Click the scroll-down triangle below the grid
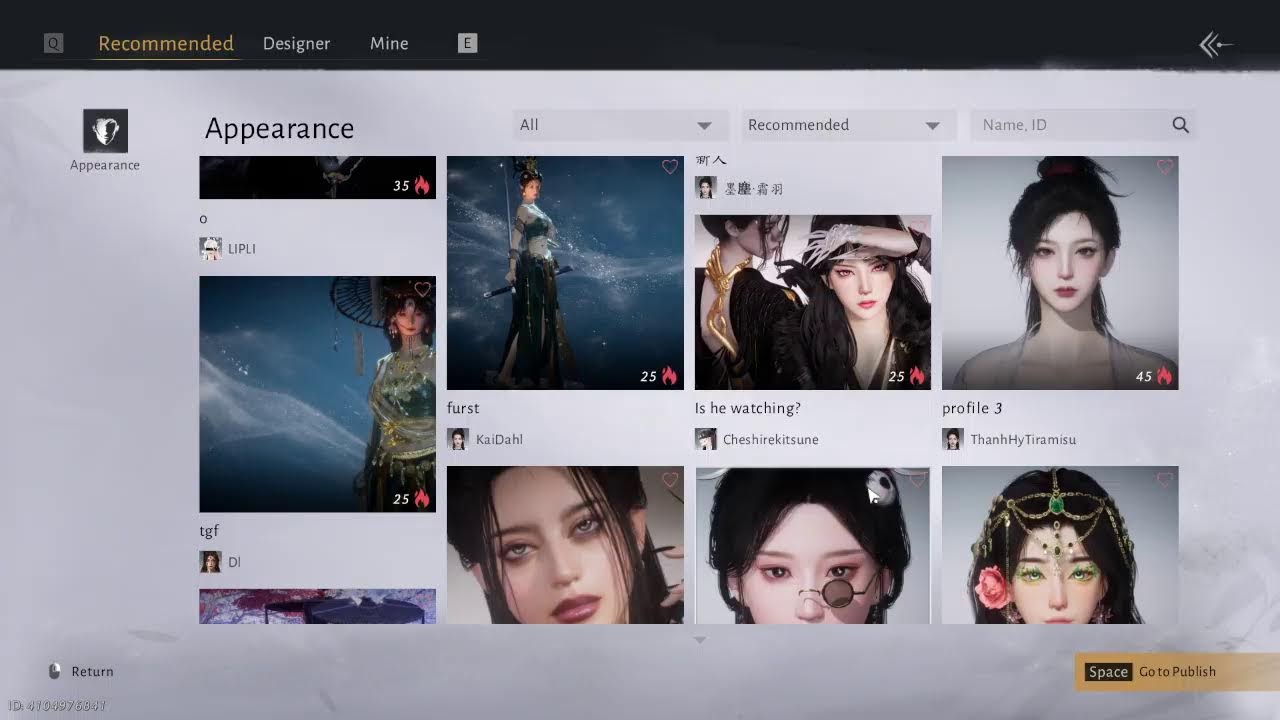Image resolution: width=1280 pixels, height=720 pixels. point(700,640)
